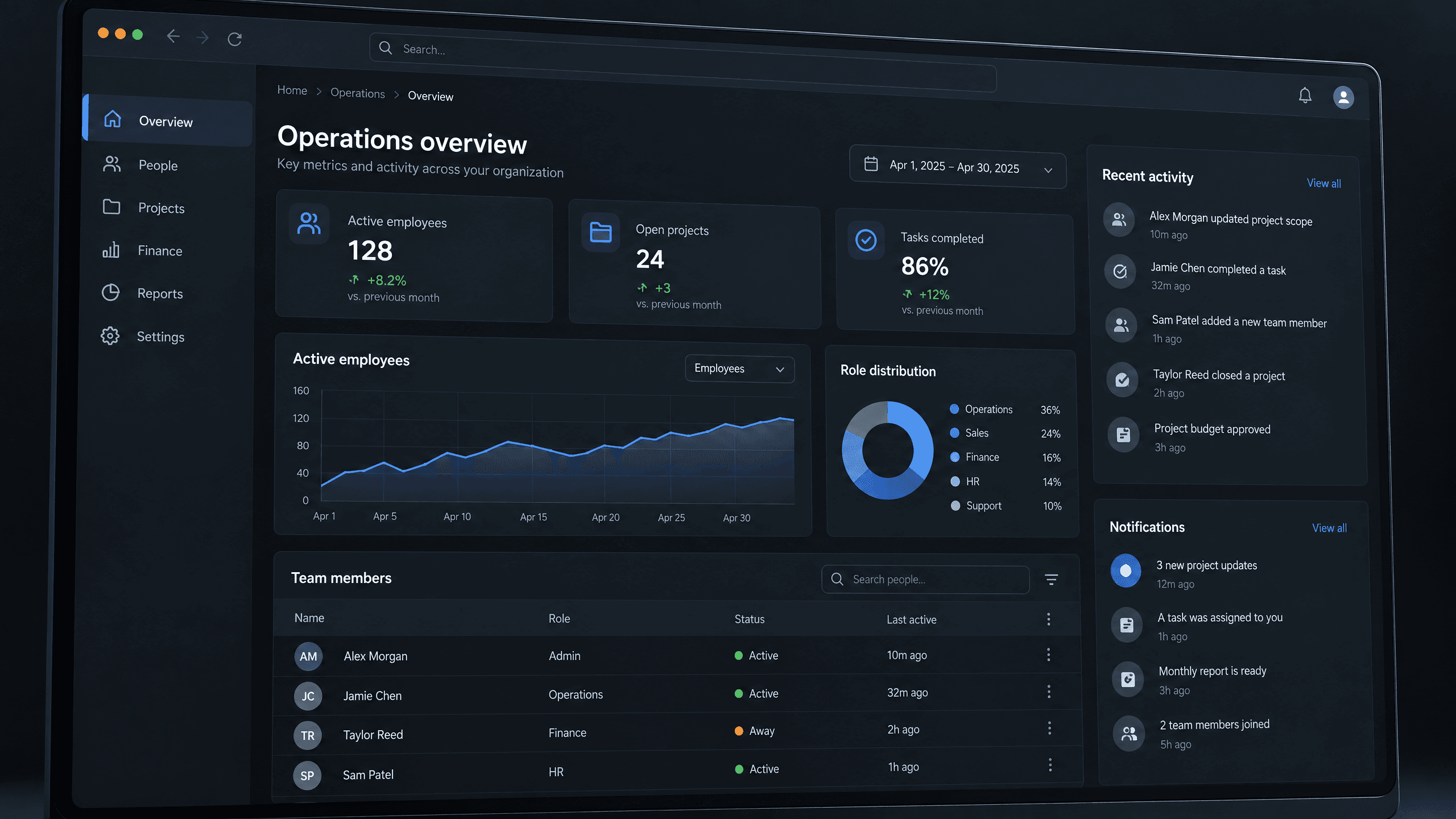Screen dimensions: 1456x819
Task: Click the Open projects folder icon
Action: [600, 232]
